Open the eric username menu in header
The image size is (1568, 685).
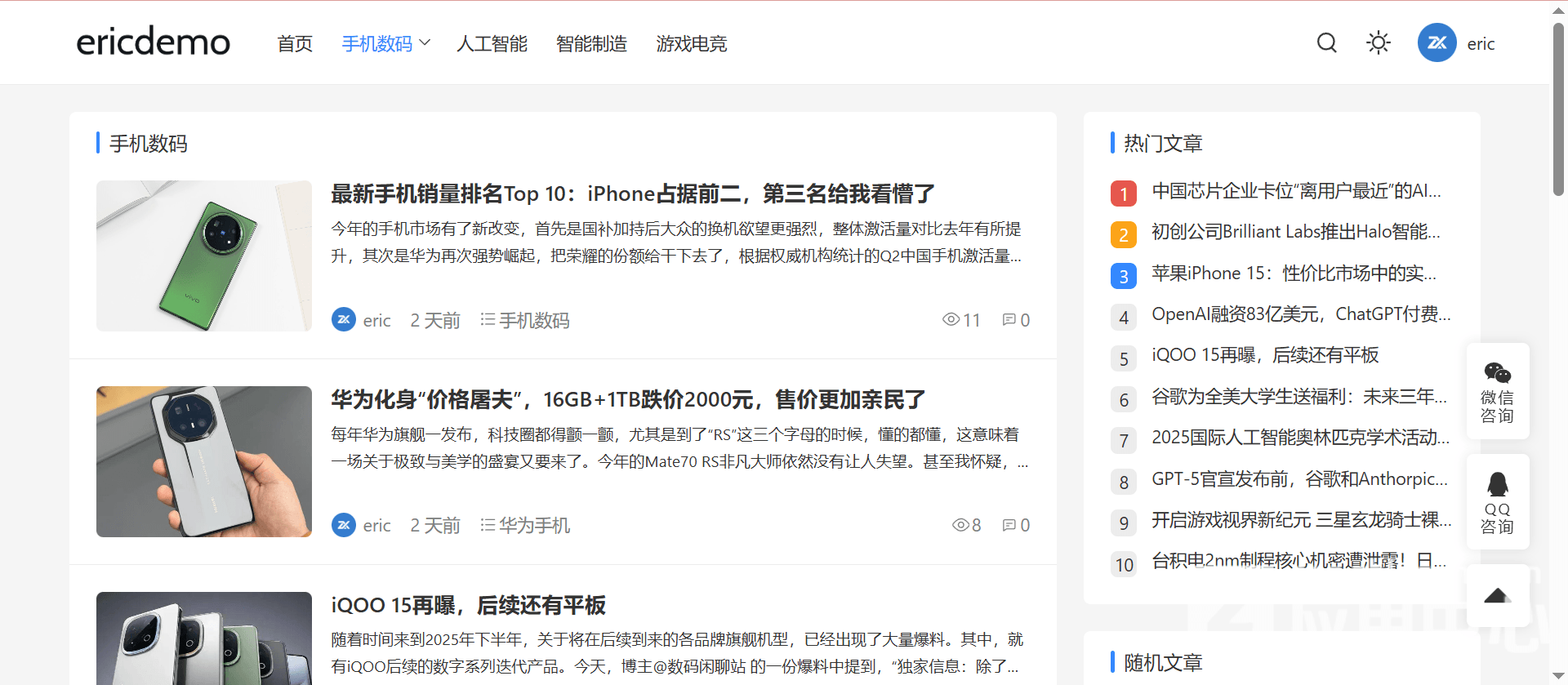click(x=1481, y=44)
